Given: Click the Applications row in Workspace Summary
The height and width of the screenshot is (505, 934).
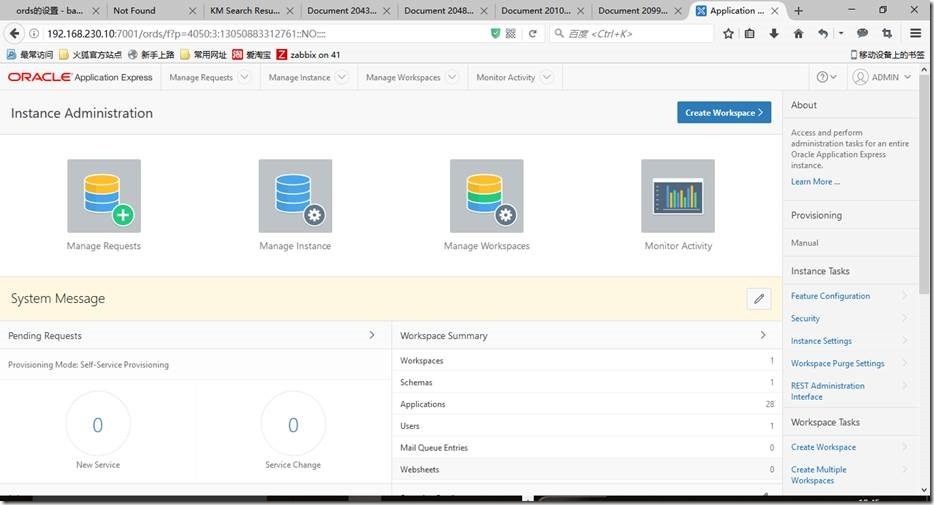Looking at the screenshot, I should coord(587,404).
